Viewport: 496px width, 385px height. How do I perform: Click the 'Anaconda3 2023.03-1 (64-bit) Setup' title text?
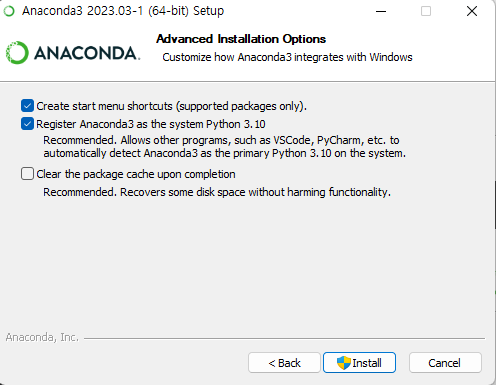[123, 11]
